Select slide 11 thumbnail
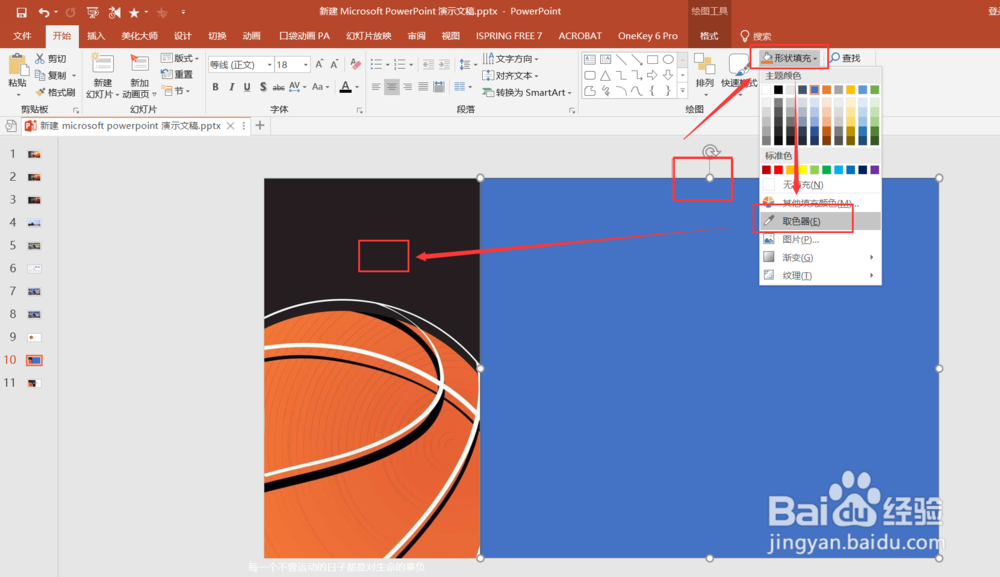 pos(34,383)
